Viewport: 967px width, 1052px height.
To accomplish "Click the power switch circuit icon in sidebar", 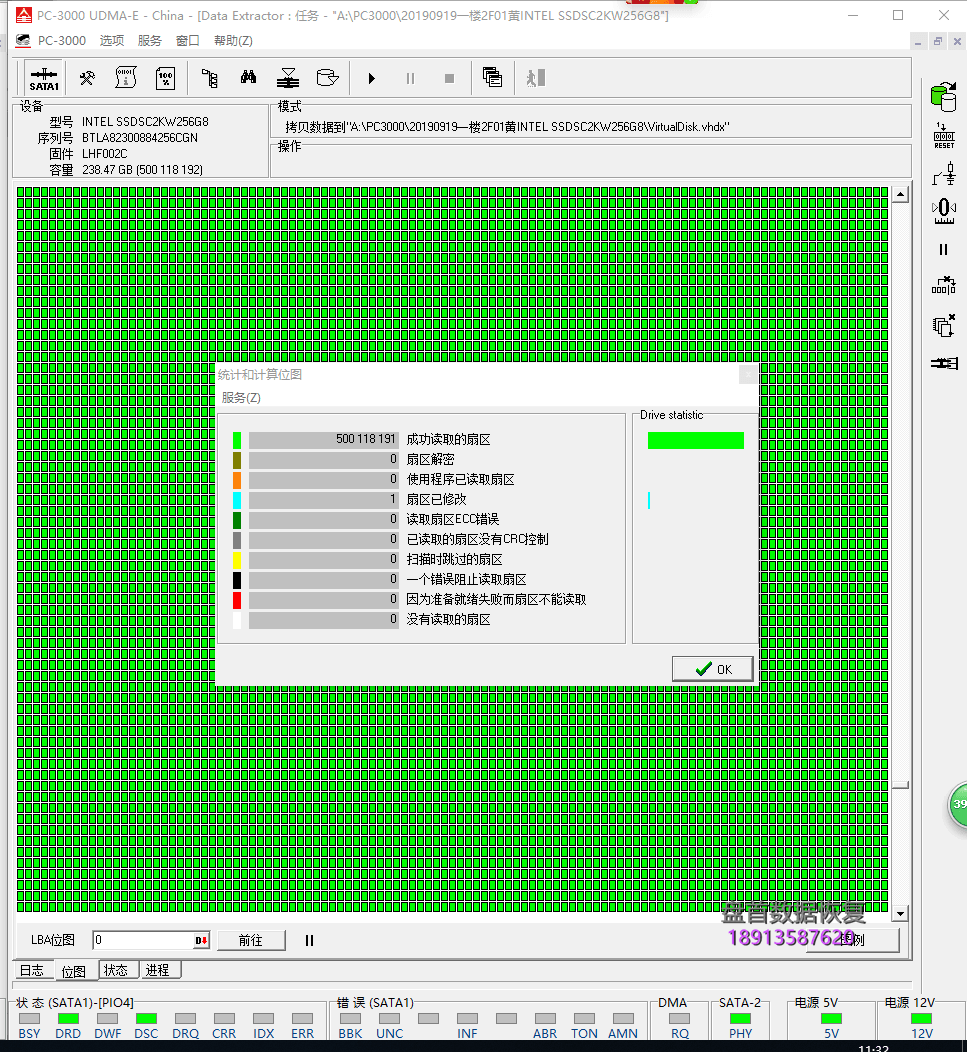I will tap(943, 174).
